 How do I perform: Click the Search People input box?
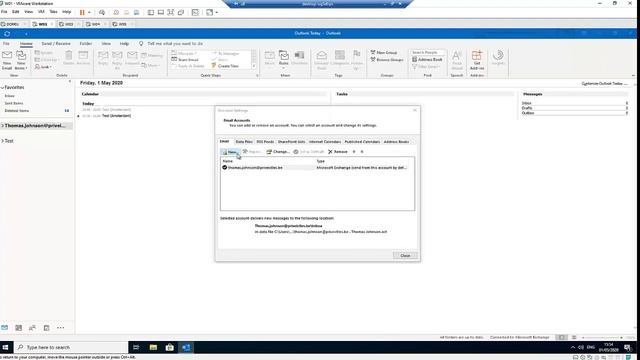tap(427, 53)
